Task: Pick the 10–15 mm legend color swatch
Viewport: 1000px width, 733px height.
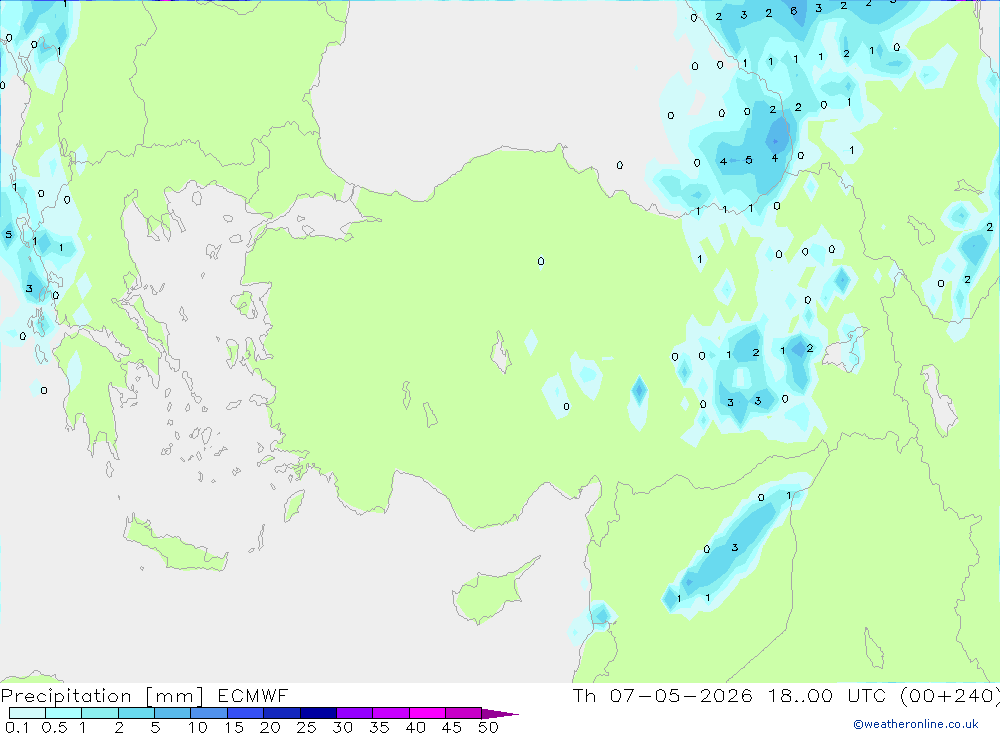Action: tap(209, 713)
